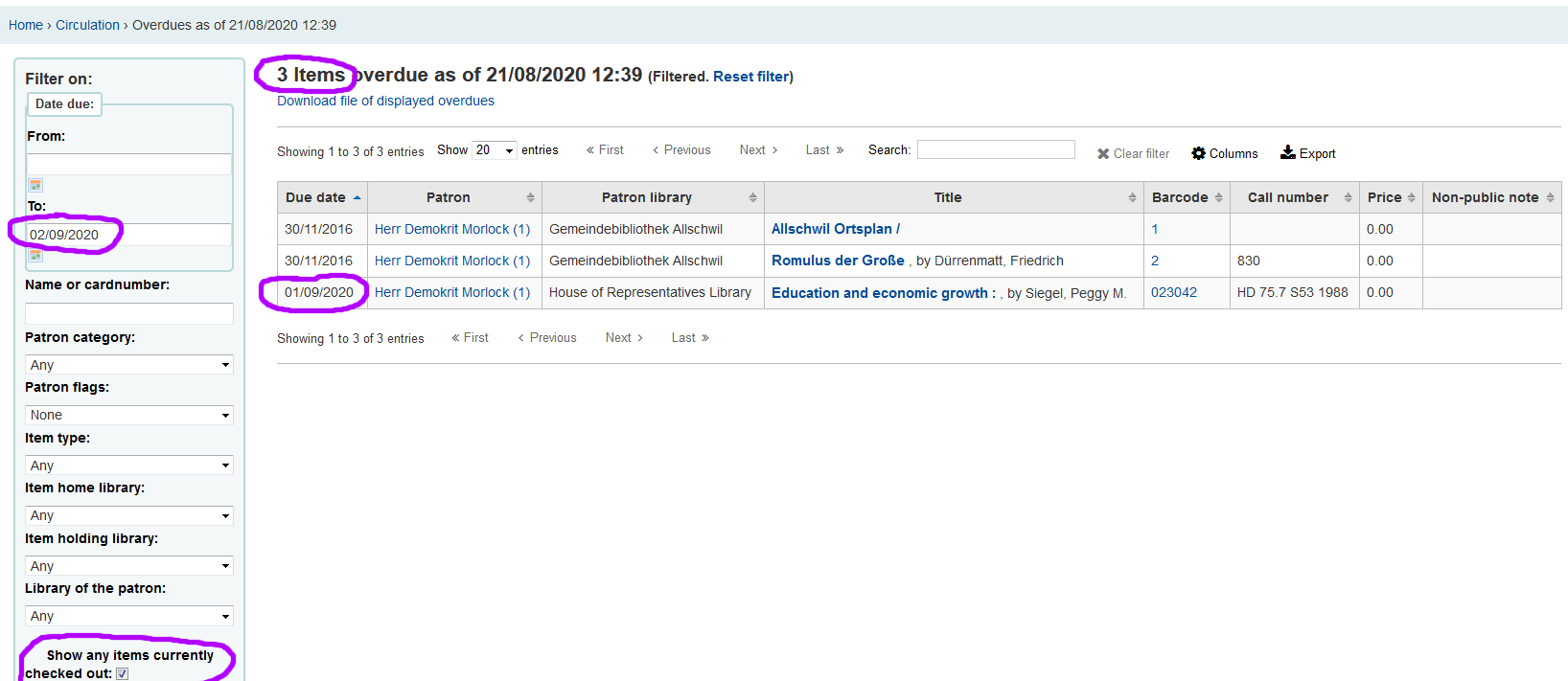
Task: Expand the Patron category dropdown
Action: (129, 365)
